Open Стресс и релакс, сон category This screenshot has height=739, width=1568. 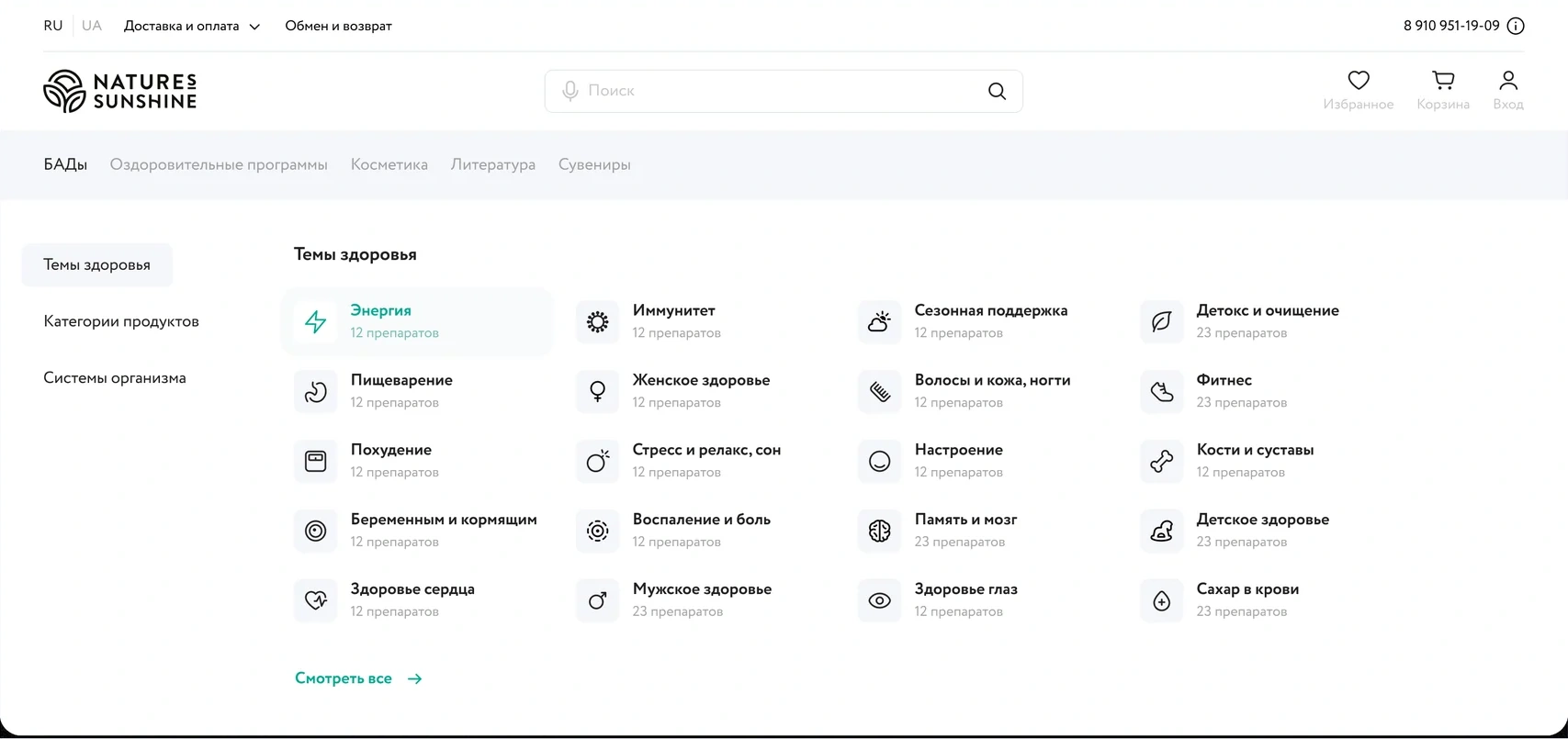tap(681, 461)
